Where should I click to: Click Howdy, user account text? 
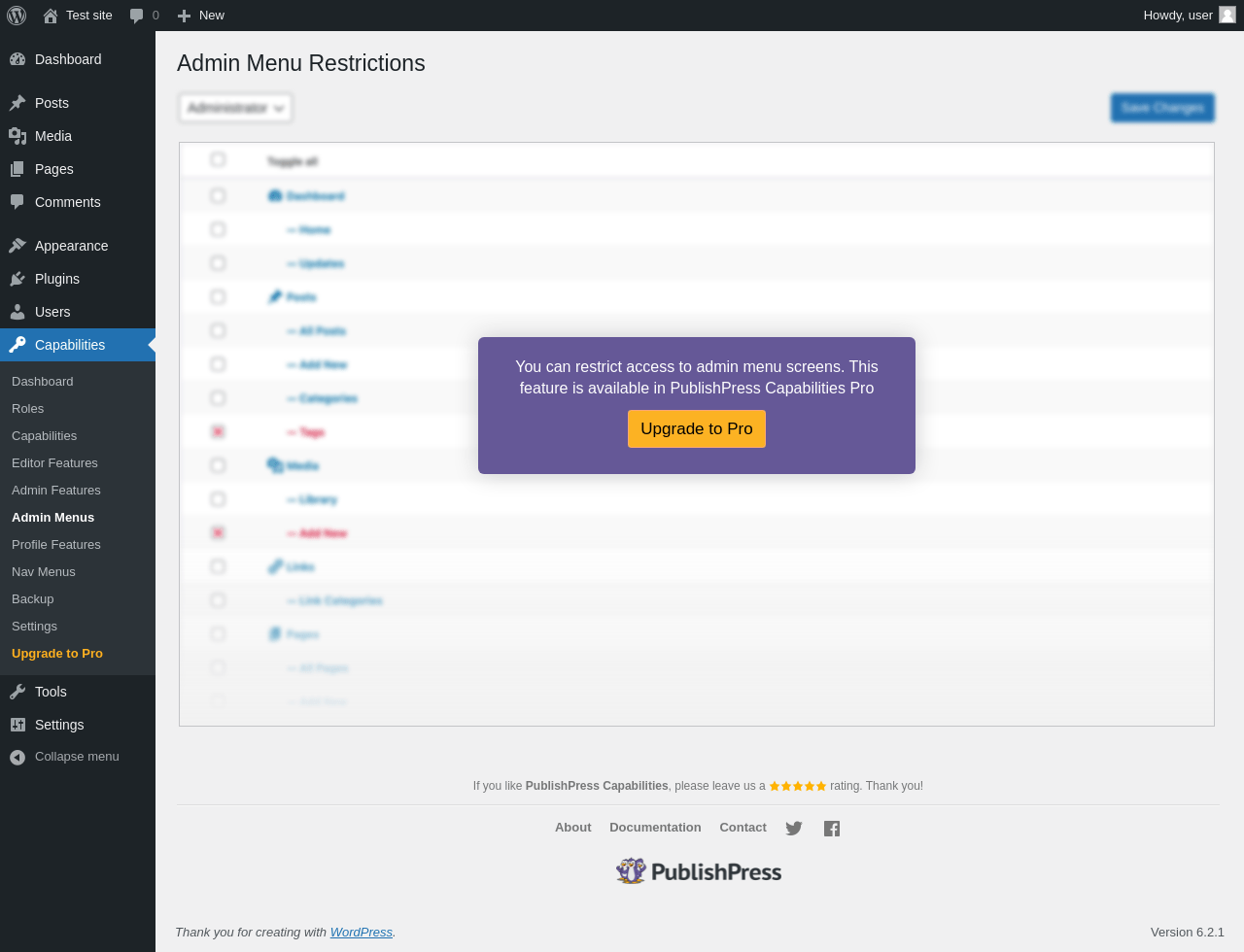(1178, 16)
